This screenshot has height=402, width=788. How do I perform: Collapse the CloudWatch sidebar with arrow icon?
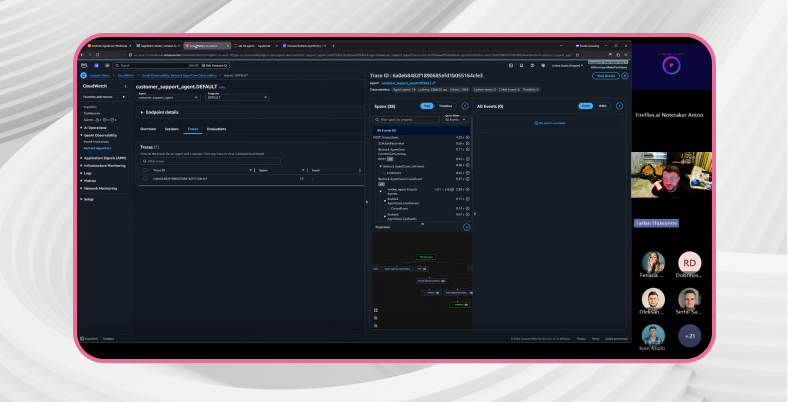[x=126, y=86]
